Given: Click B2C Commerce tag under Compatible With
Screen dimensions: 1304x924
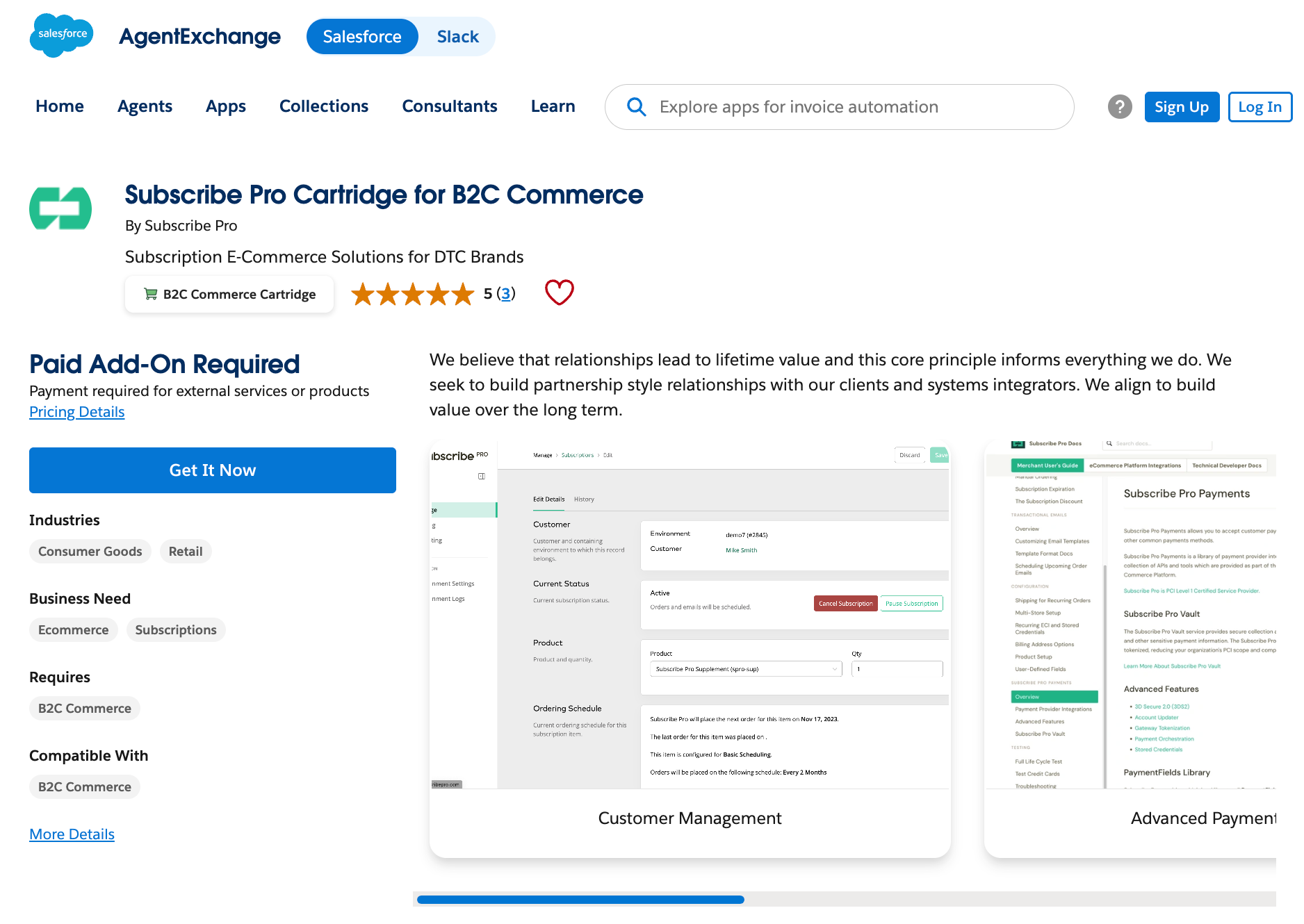Looking at the screenshot, I should tap(85, 787).
